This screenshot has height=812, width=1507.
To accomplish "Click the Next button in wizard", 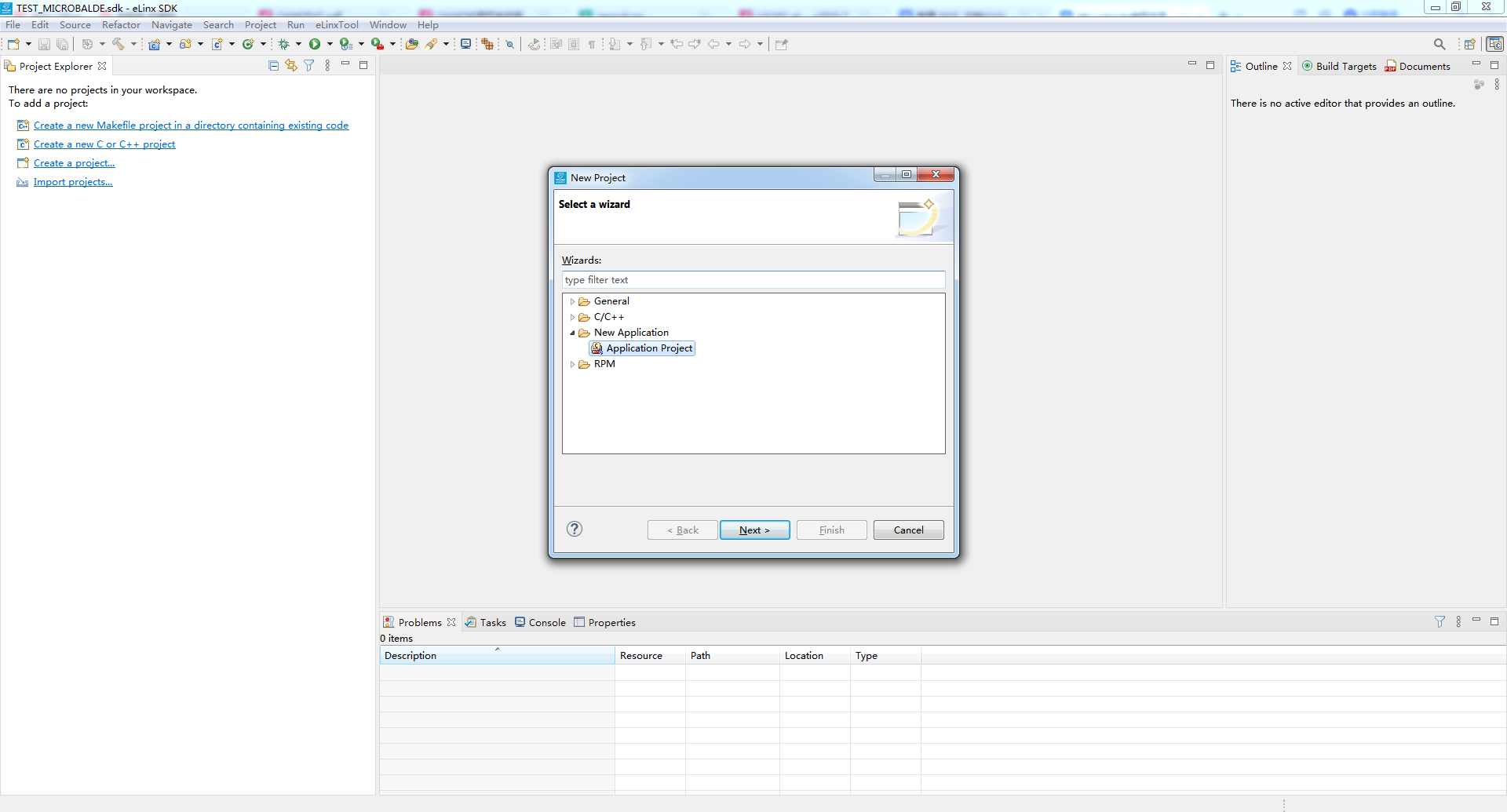I will coord(754,530).
